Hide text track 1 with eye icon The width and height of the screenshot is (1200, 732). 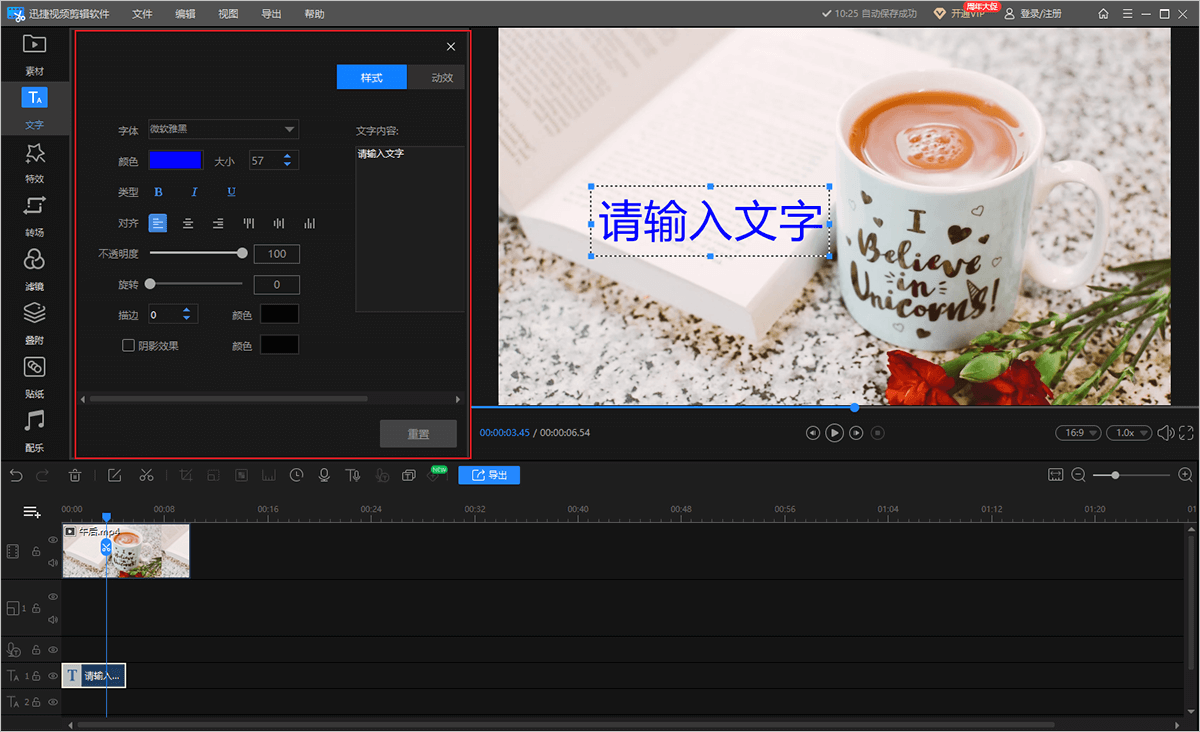[52, 676]
